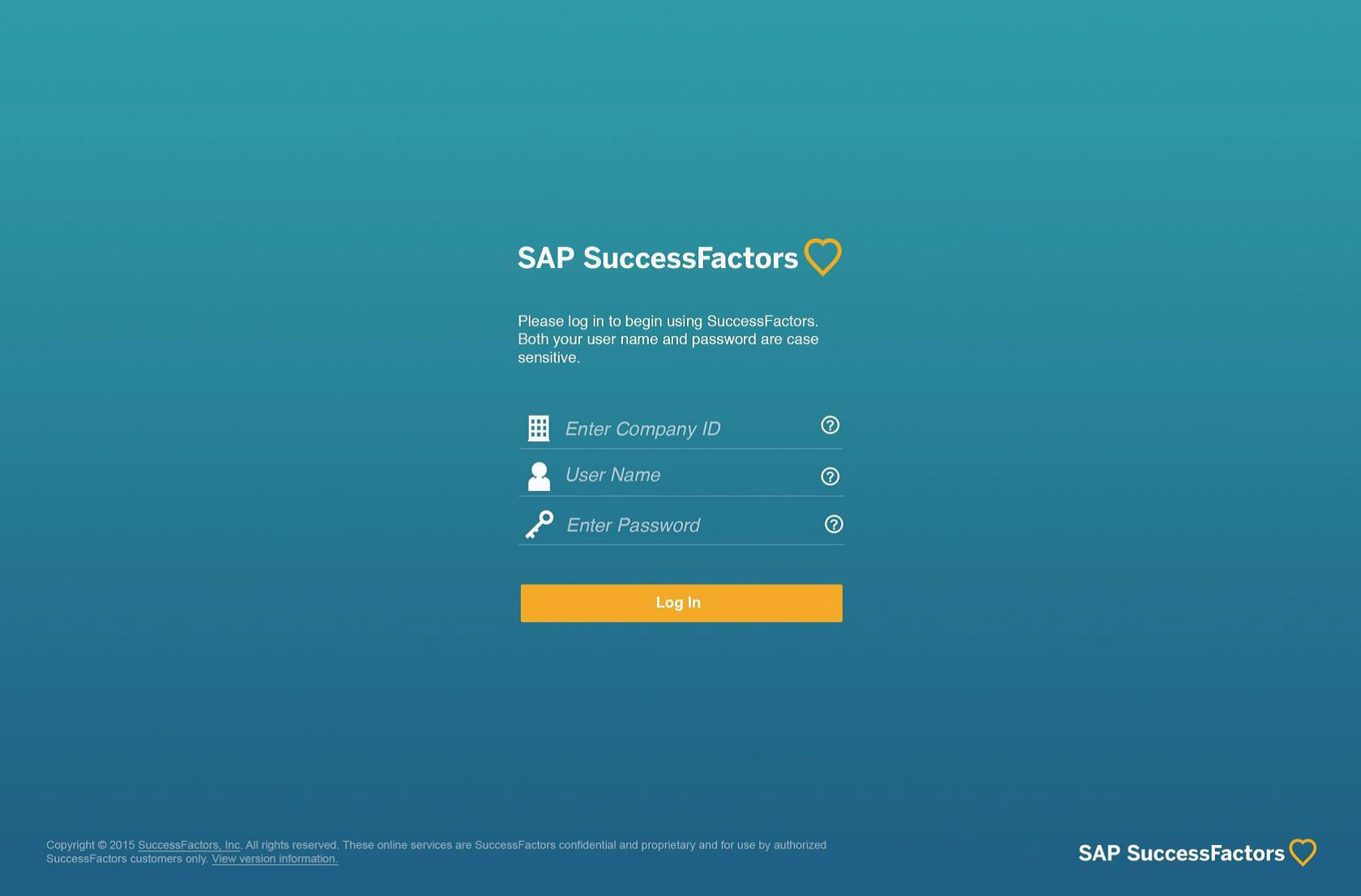Viewport: 1361px width, 896px height.
Task: Open the SuccessFactors, Inc. footer link
Action: pos(189,845)
